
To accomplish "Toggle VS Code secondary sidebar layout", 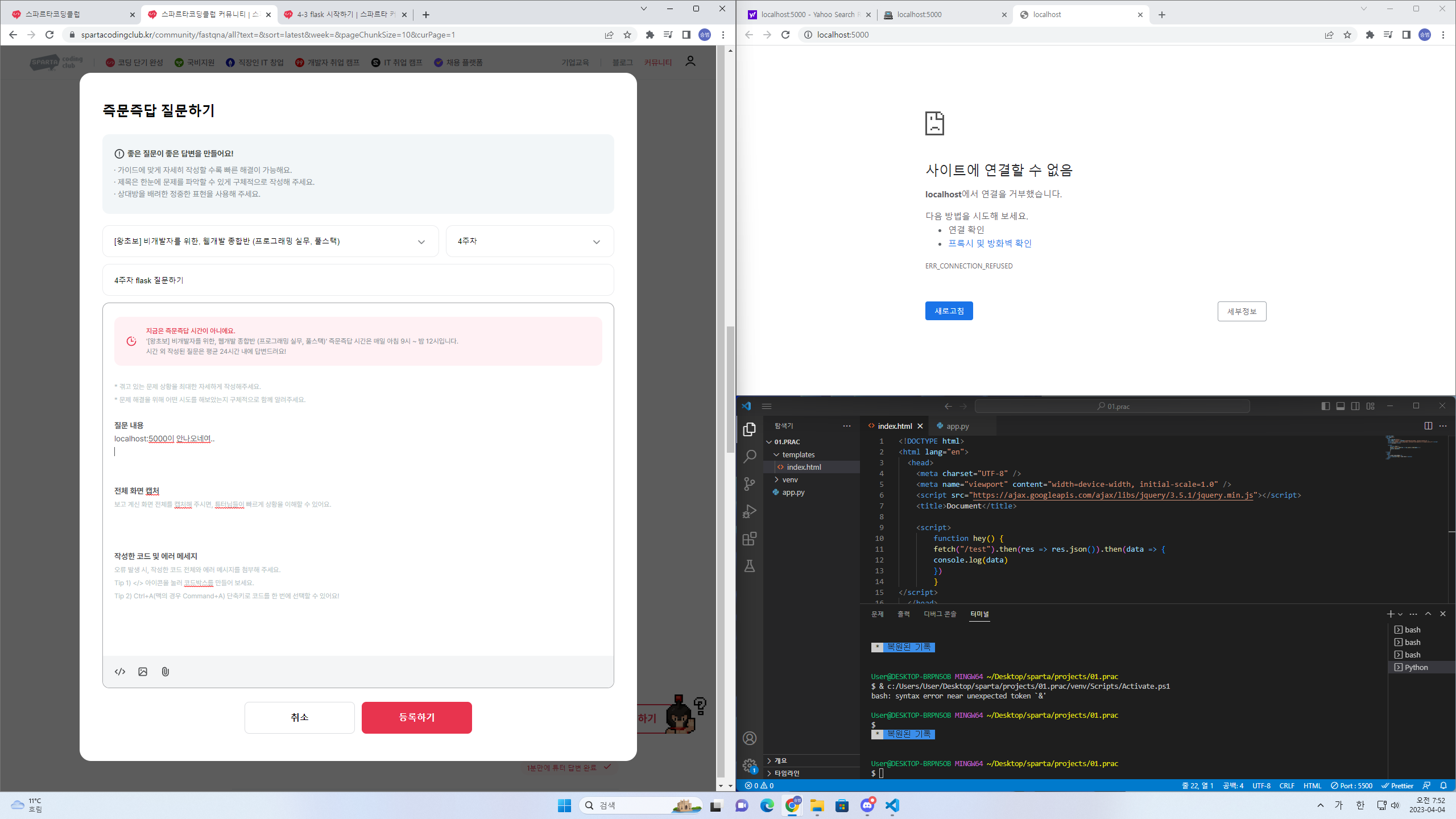I will [1355, 406].
